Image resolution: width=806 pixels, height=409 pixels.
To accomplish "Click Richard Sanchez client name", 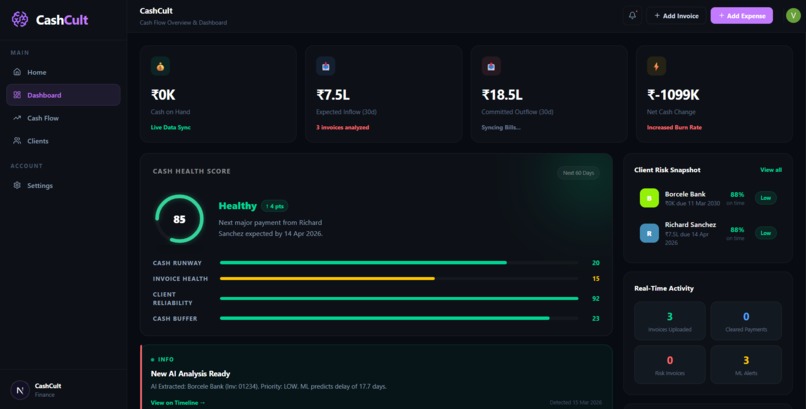I will click(x=690, y=225).
